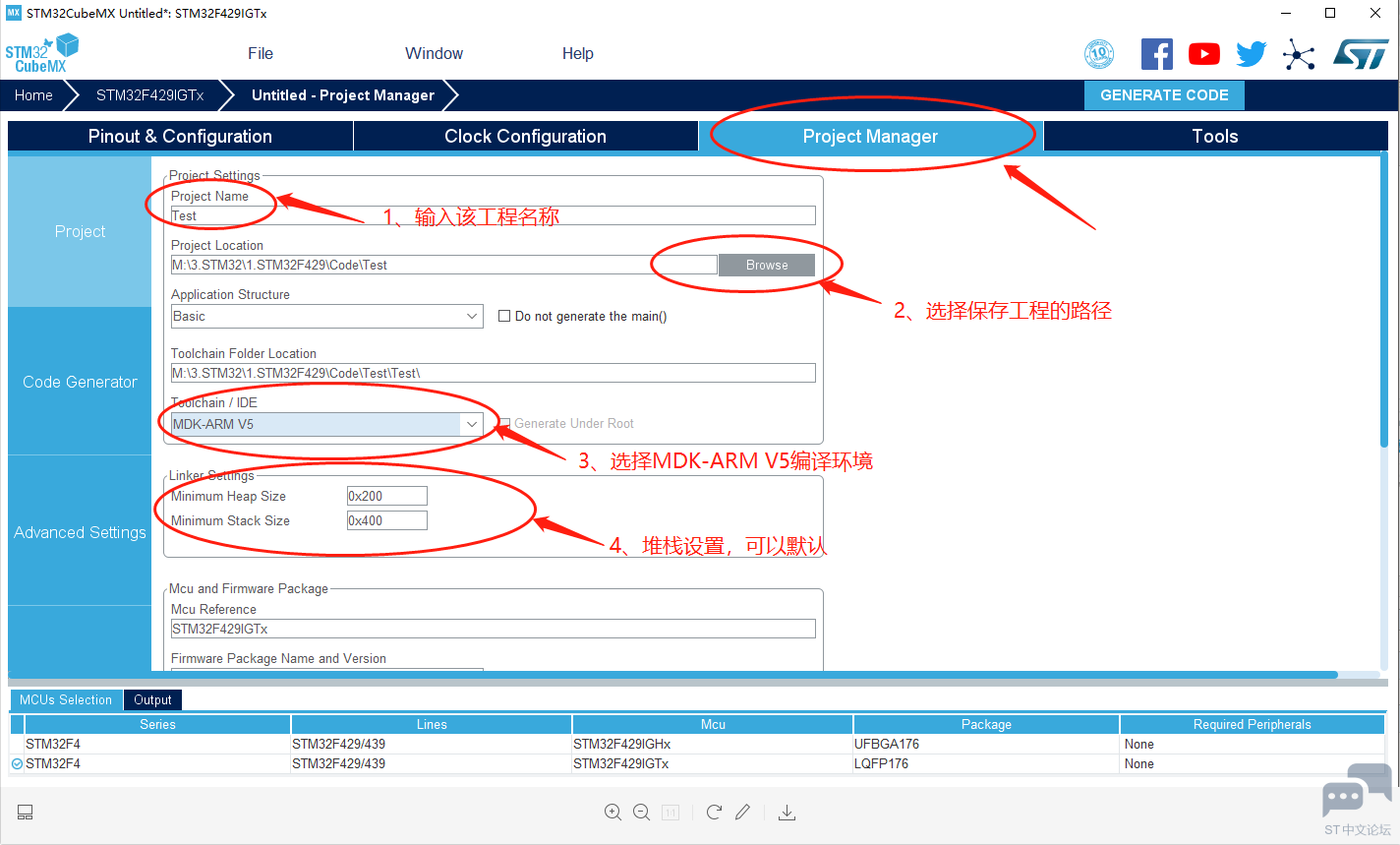Switch to the Output tab
Image resolution: width=1400 pixels, height=845 pixels.
pos(152,700)
